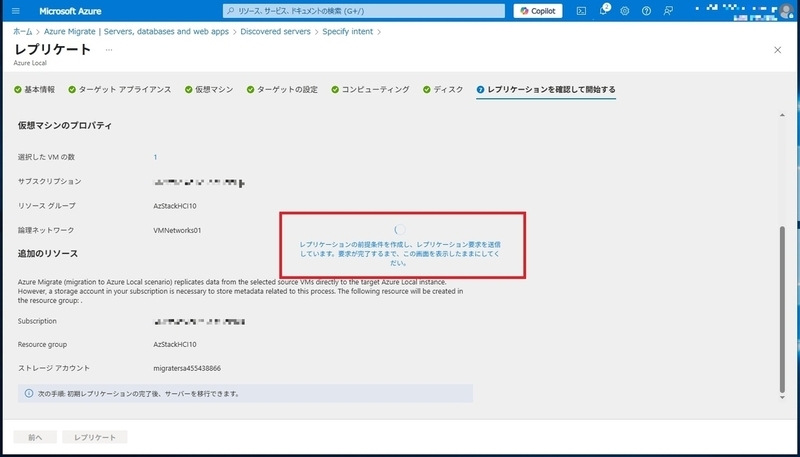Open the Azure portal hamburger menu

coord(15,11)
